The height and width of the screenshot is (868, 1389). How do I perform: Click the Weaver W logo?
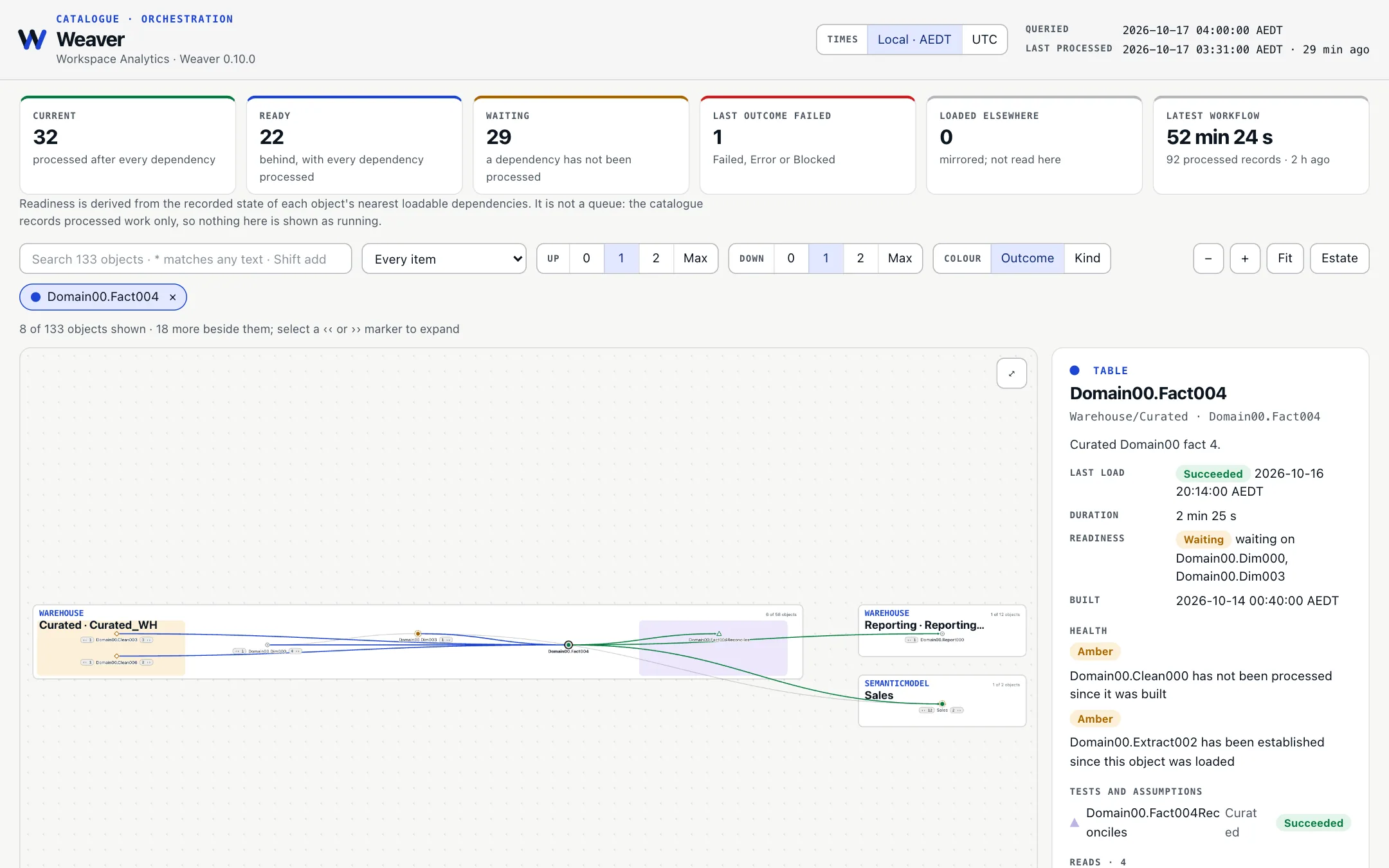tap(32, 39)
